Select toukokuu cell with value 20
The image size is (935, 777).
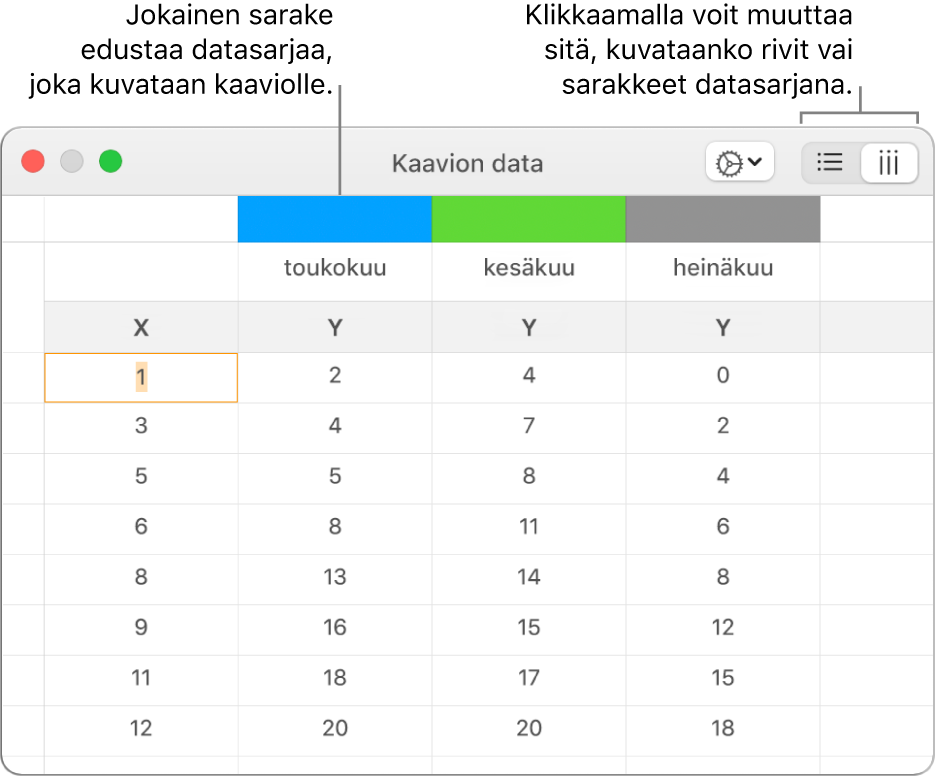tap(335, 731)
